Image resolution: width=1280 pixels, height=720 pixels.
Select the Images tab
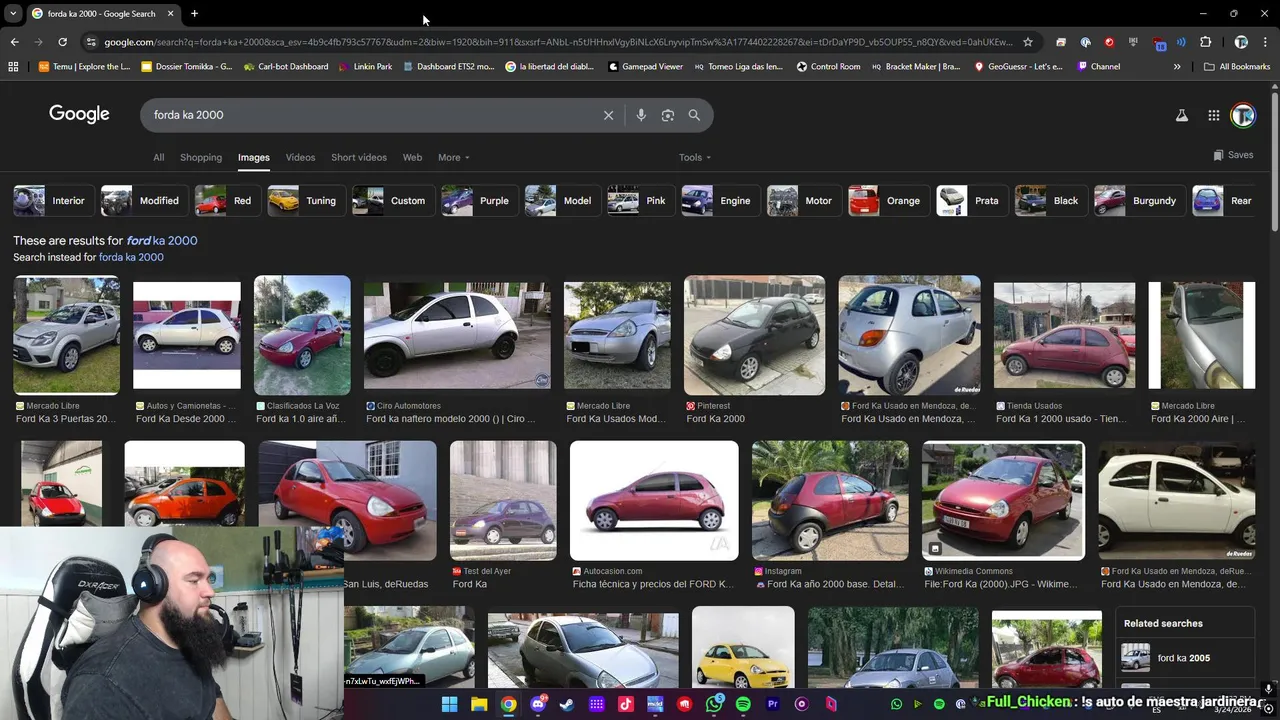pos(254,157)
